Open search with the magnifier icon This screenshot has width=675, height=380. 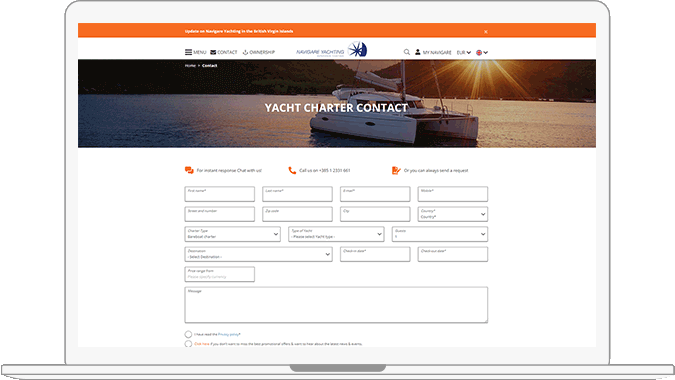point(406,52)
